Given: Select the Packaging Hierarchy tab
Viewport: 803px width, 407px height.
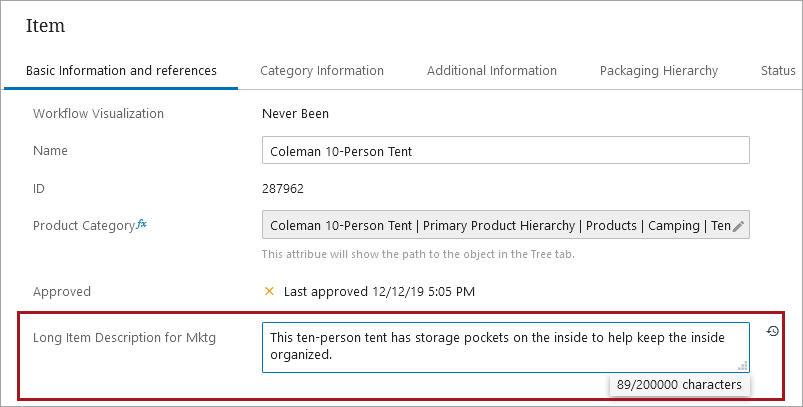Looking at the screenshot, I should pos(659,71).
